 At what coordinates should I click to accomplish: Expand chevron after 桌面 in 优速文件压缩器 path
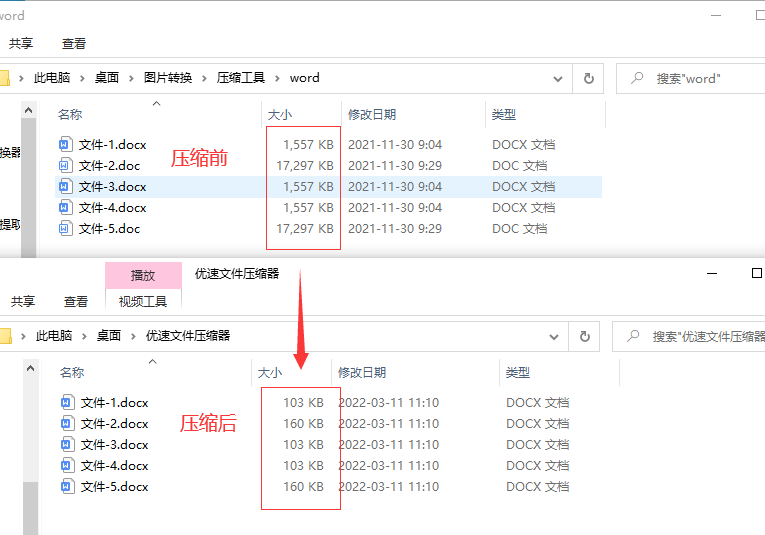(133, 336)
